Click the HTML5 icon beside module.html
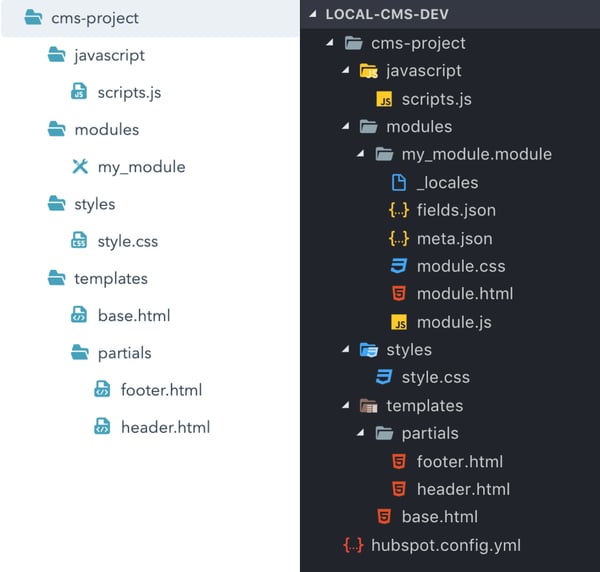The image size is (600, 572). 398,294
